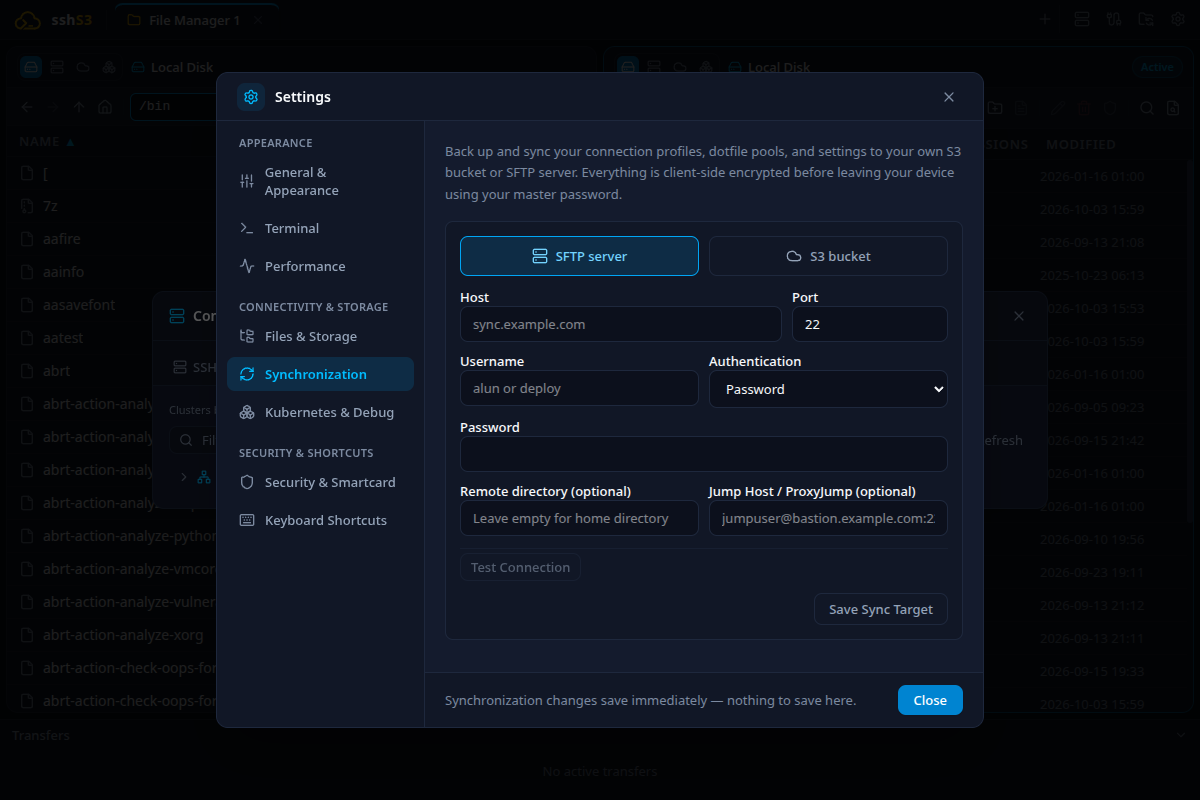
Task: Click the Settings gear icon in dialog header
Action: (x=251, y=97)
